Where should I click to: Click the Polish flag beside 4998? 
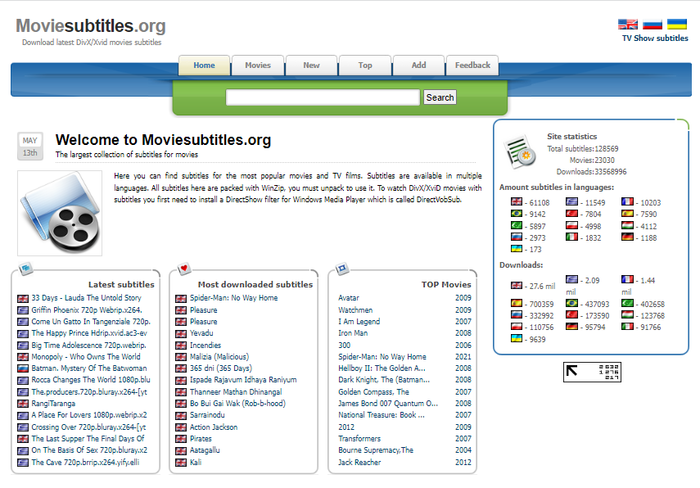[x=572, y=225]
